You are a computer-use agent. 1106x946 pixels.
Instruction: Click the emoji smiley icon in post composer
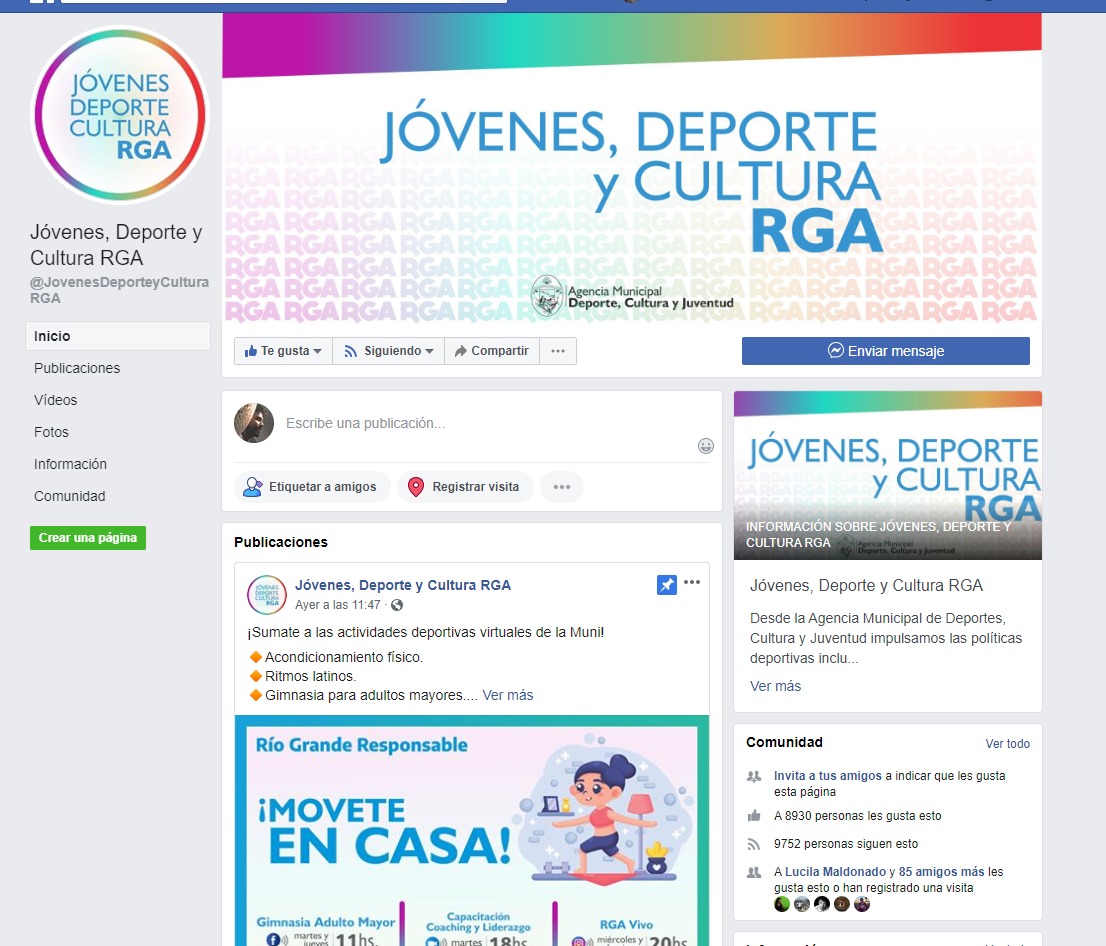tap(706, 446)
